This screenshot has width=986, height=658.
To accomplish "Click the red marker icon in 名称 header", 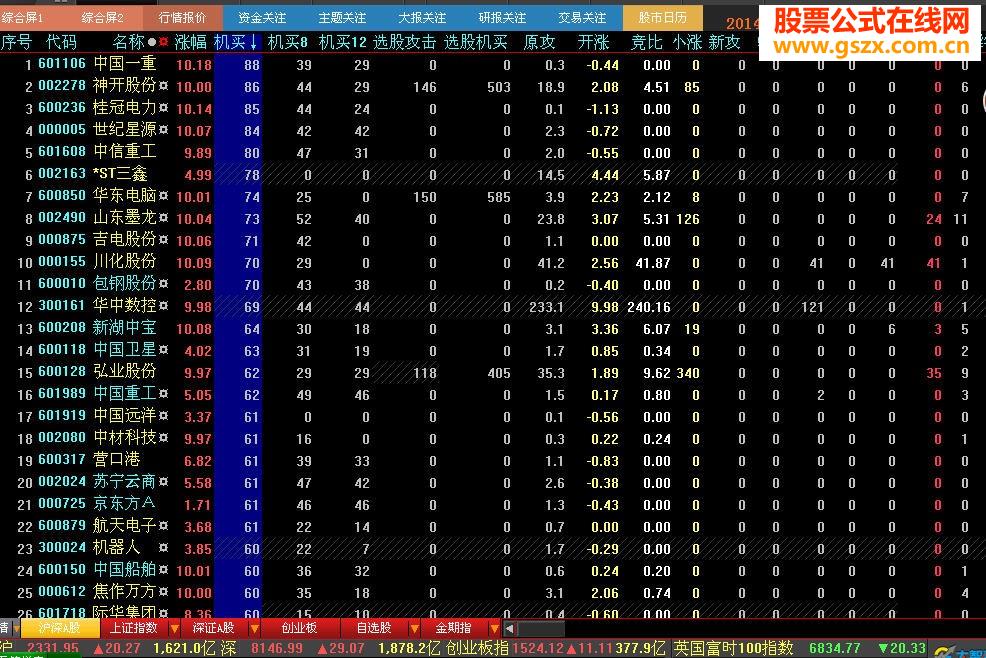I will pyautogui.click(x=163, y=42).
